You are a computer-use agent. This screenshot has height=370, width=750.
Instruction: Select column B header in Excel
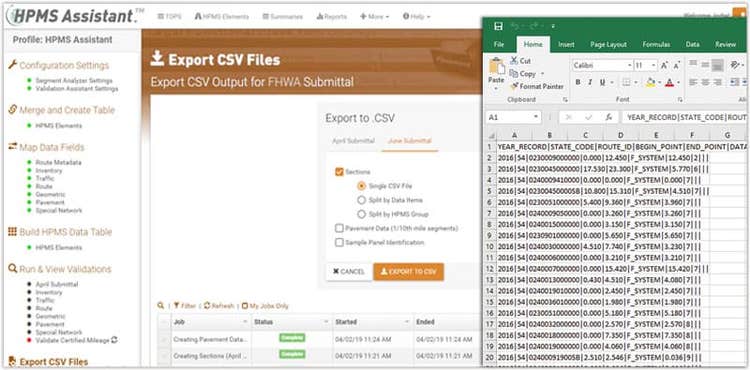[x=550, y=136]
